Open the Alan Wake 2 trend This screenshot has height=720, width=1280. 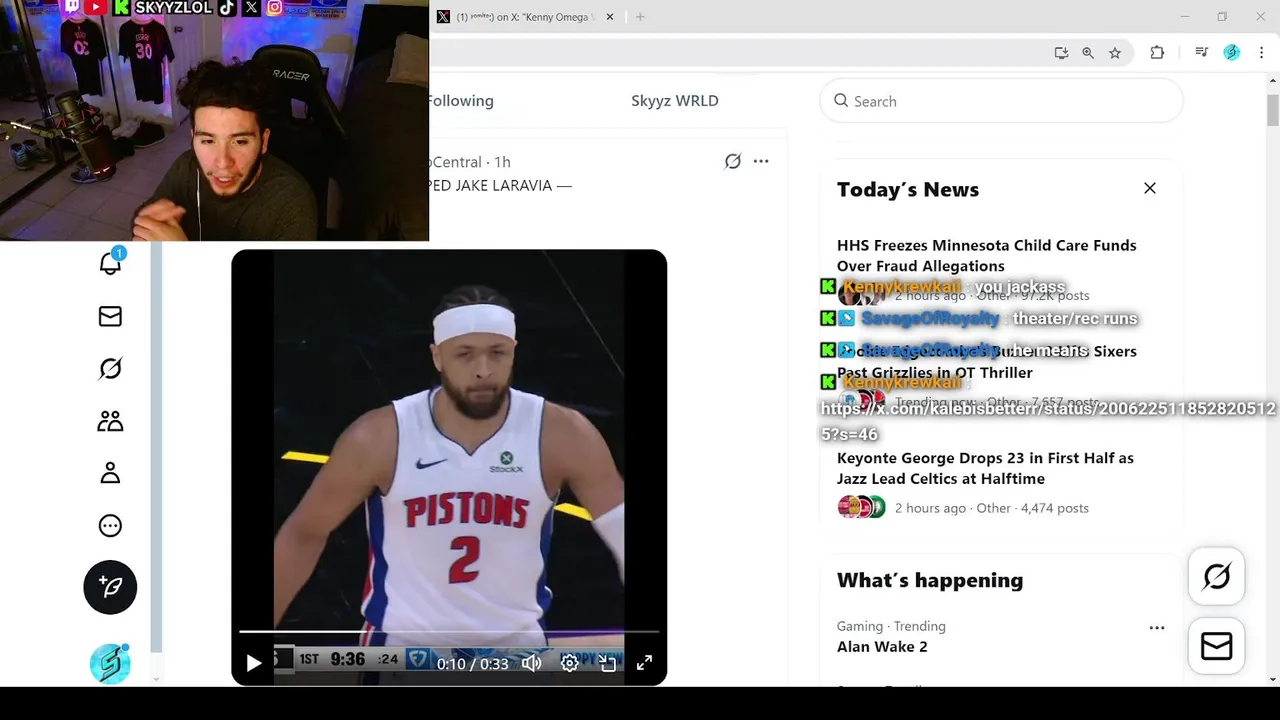tap(882, 647)
